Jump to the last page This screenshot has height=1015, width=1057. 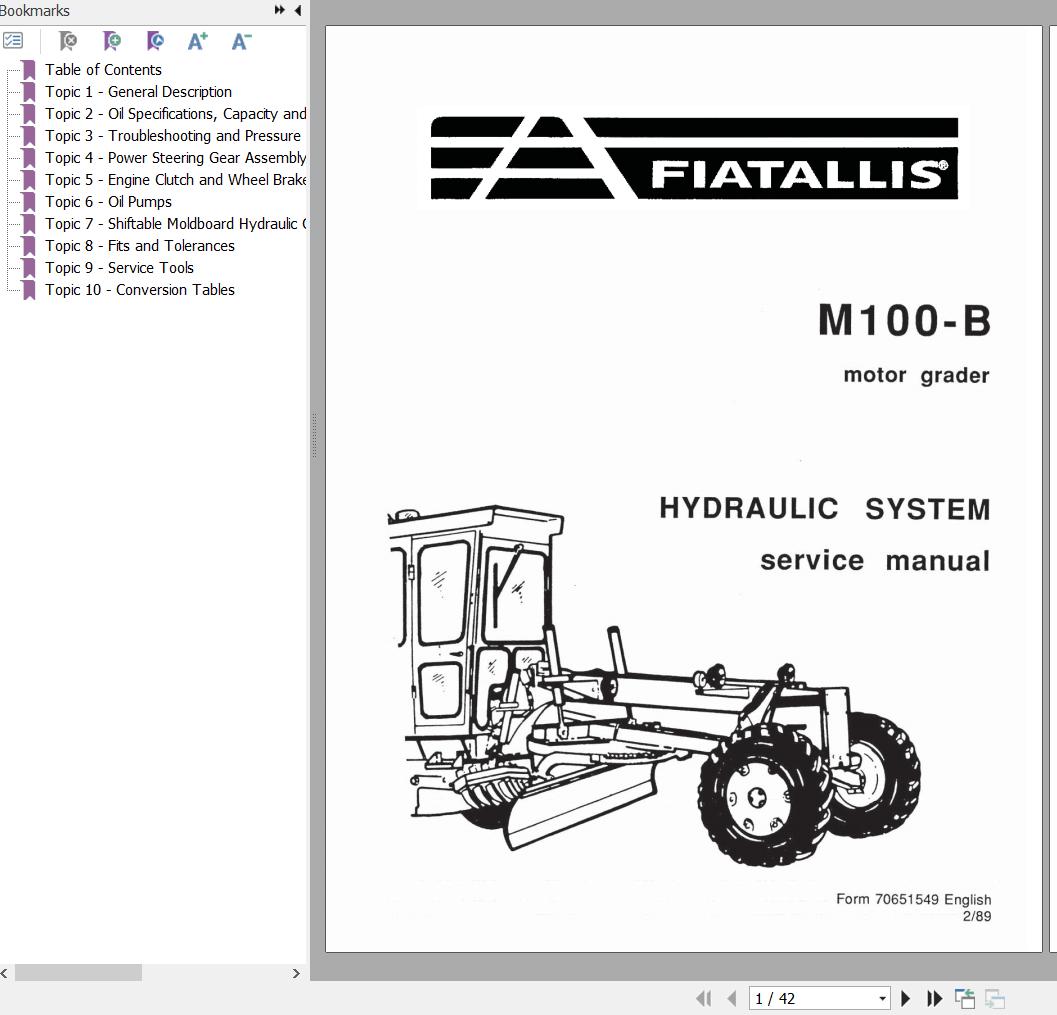point(935,998)
